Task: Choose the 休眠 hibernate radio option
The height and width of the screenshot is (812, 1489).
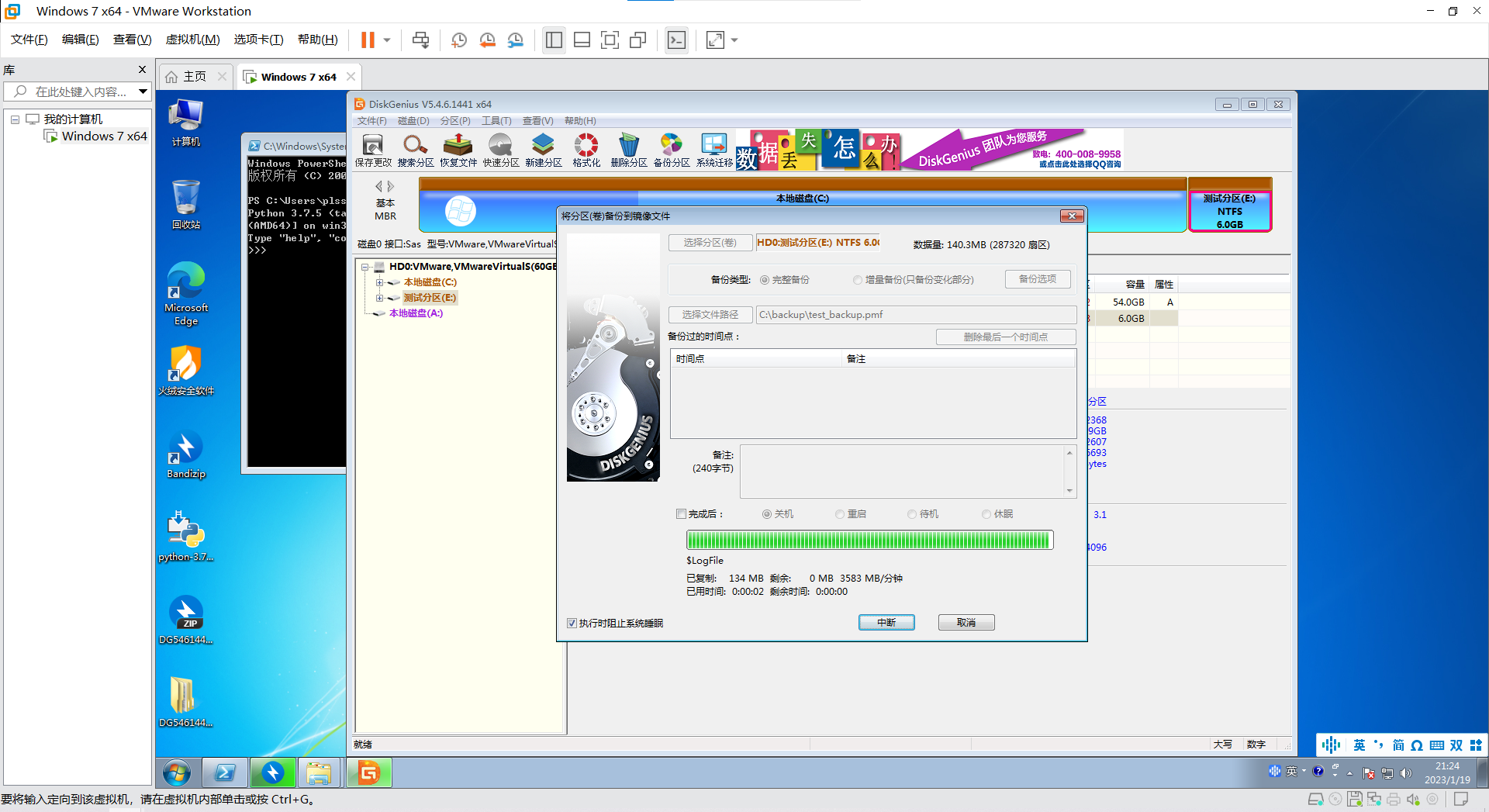Action: (x=986, y=514)
